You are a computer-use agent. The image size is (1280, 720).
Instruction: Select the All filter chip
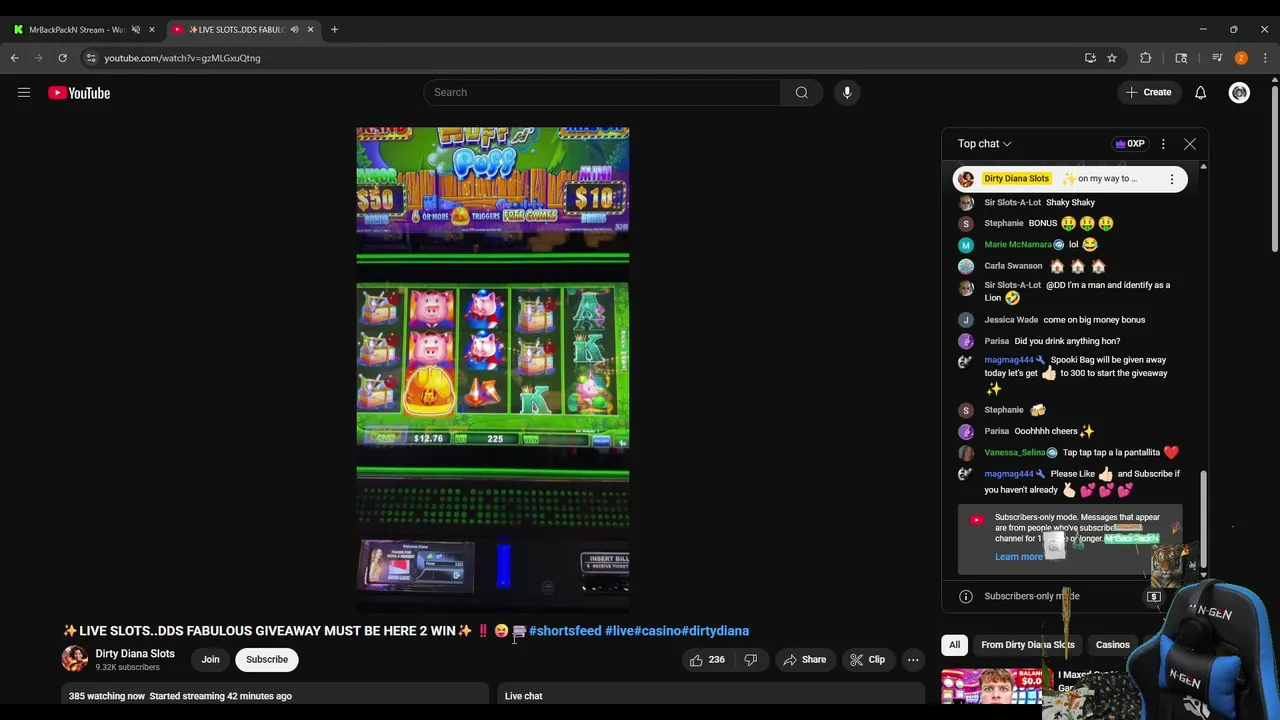955,645
